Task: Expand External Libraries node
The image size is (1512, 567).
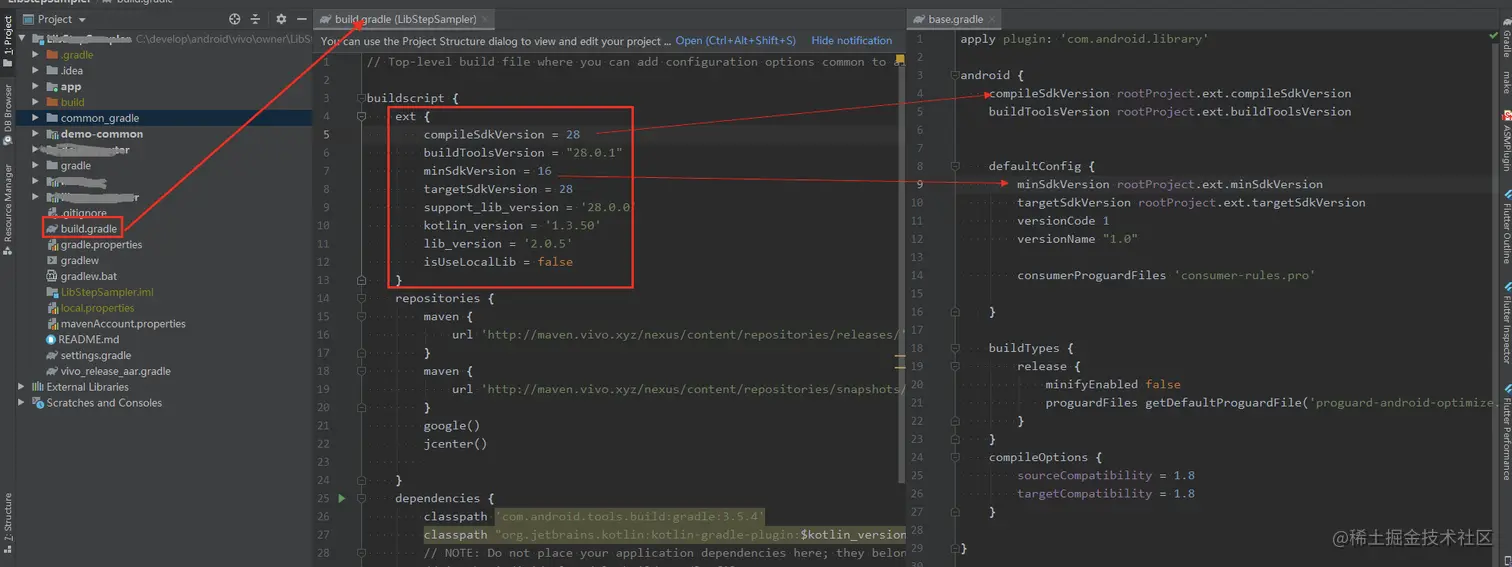Action: [22, 387]
